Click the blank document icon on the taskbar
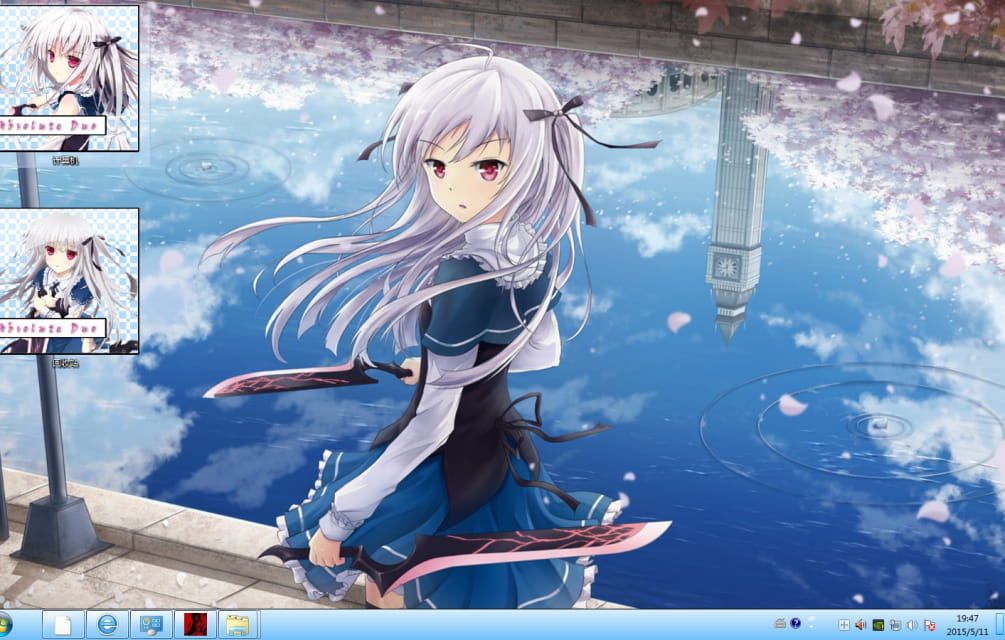Screen dimensions: 1005x640 pos(62,625)
